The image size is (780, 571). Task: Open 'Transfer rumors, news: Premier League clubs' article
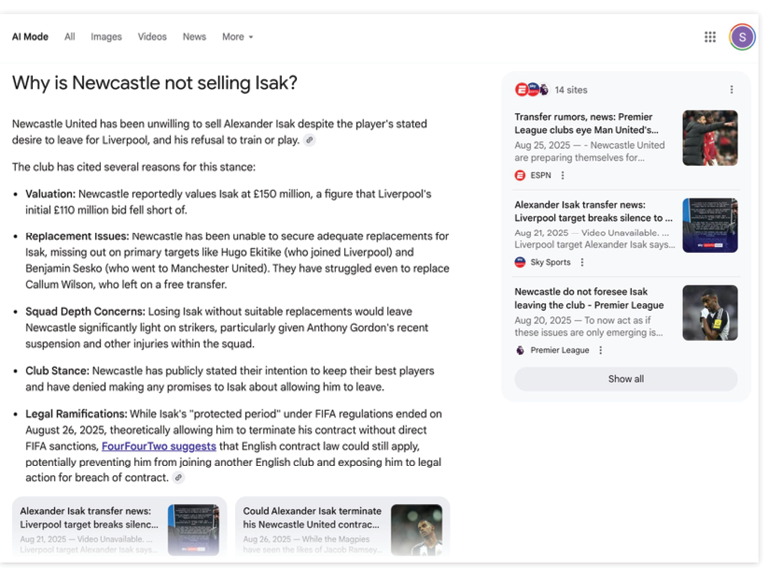586,123
